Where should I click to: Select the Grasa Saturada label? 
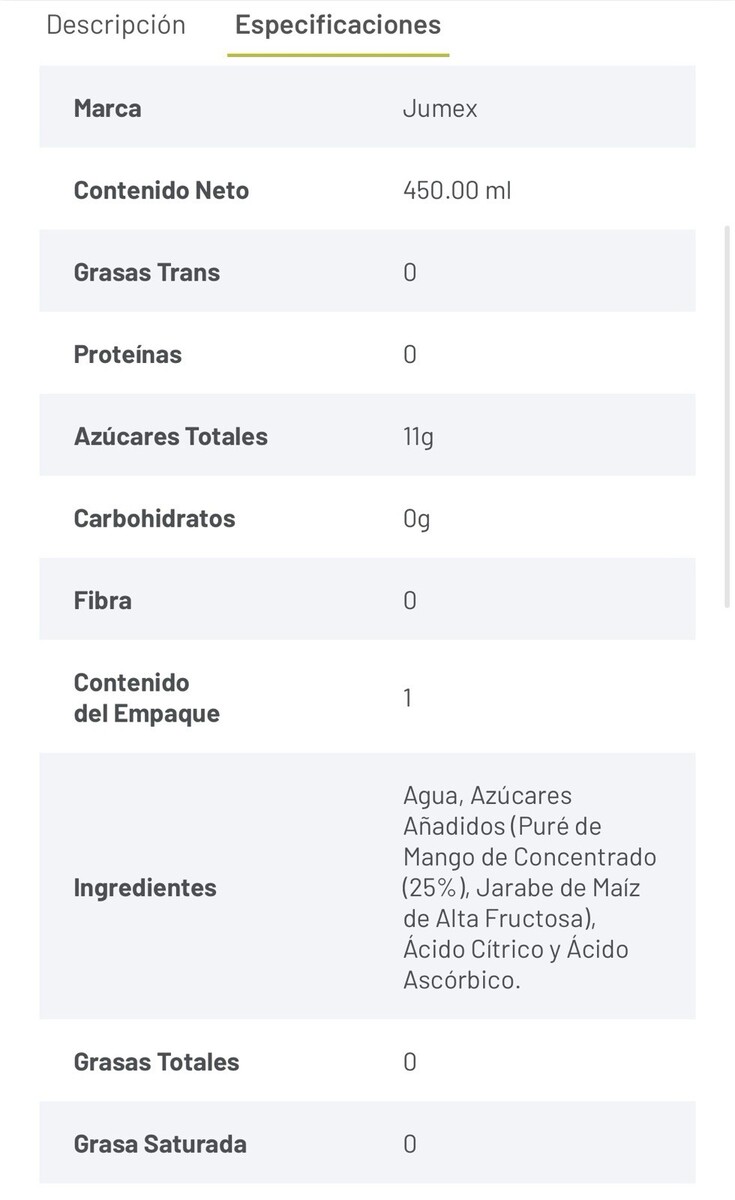[x=160, y=1144]
